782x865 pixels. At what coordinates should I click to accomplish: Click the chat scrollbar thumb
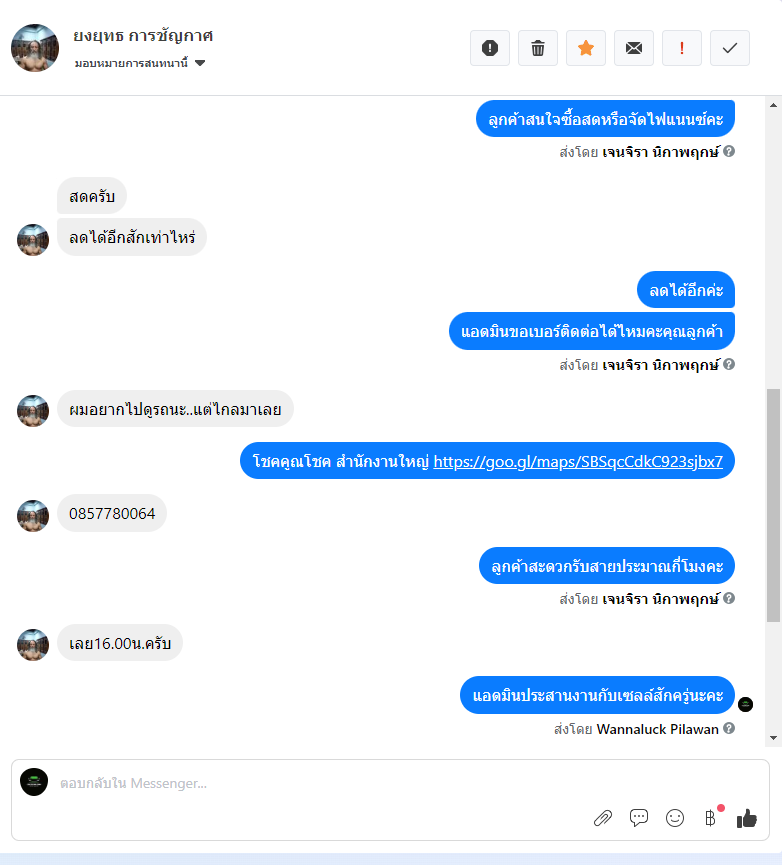(x=773, y=505)
